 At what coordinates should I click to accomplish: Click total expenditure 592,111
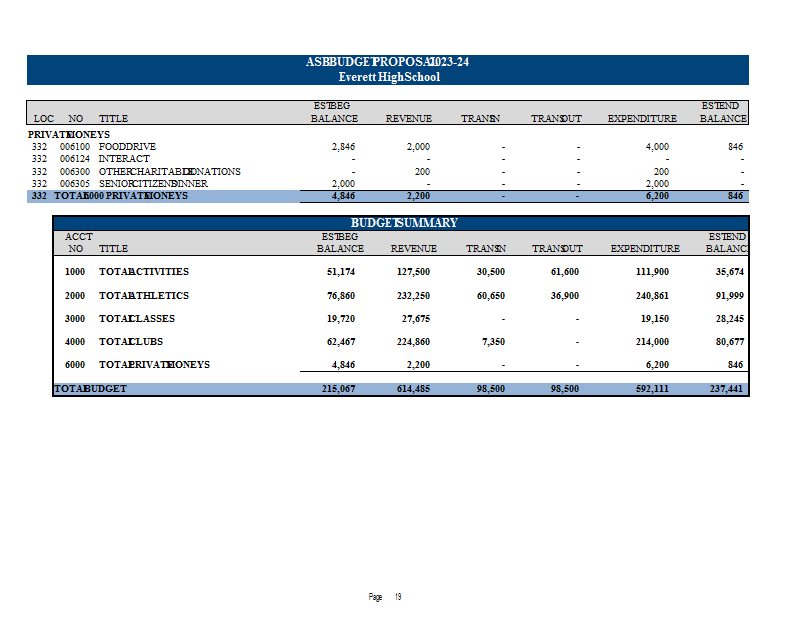pyautogui.click(x=652, y=388)
